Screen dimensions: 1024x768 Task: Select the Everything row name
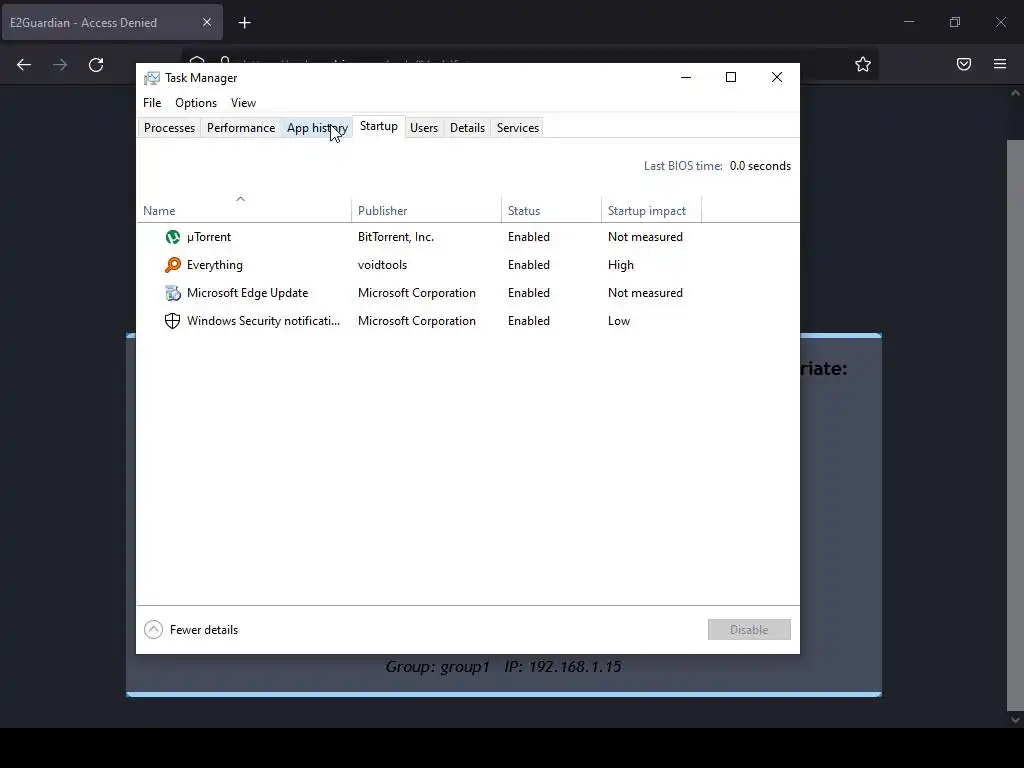(215, 265)
